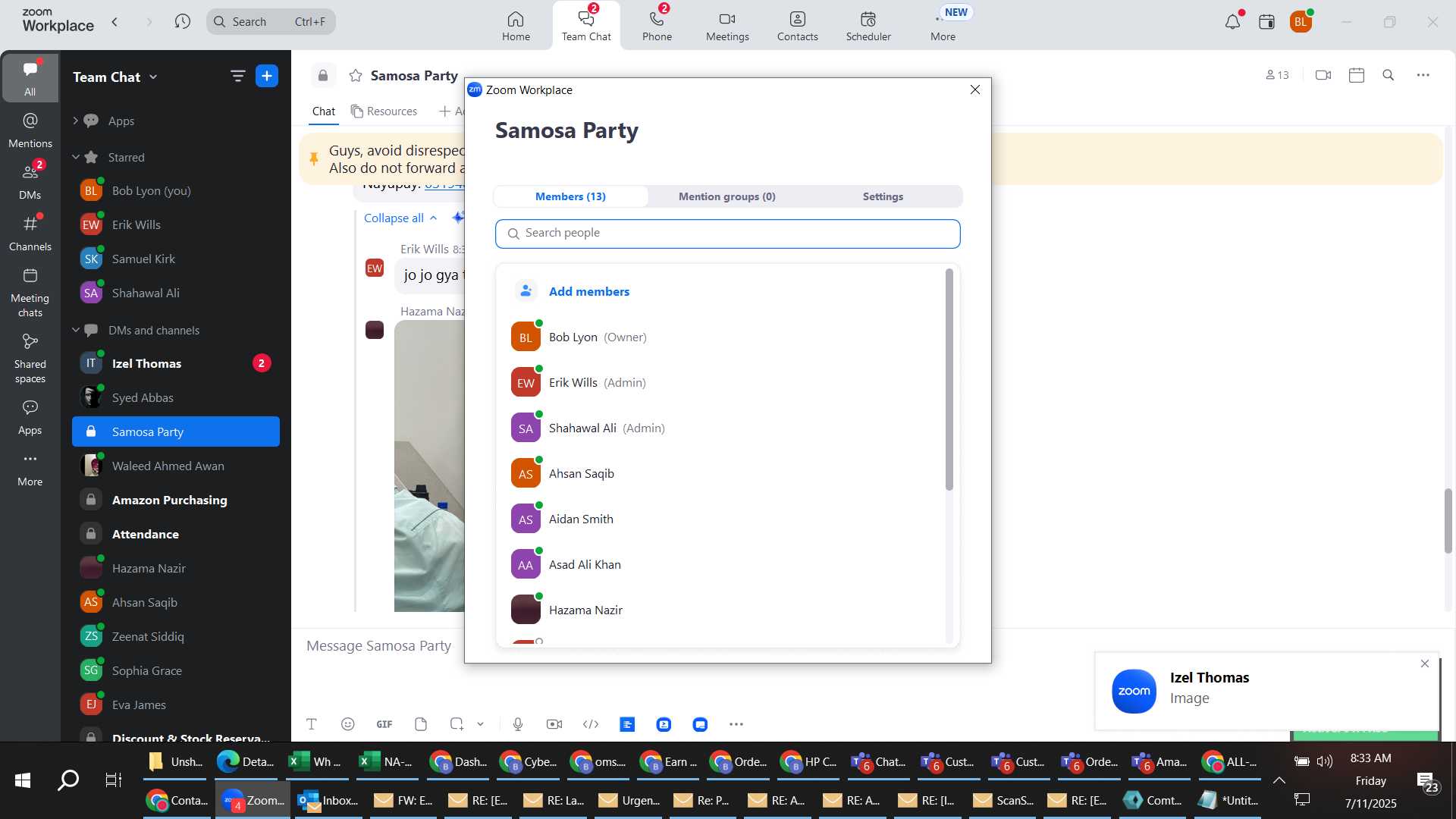Viewport: 1456px width, 819px height.
Task: Click the top Search bar
Action: (271, 22)
